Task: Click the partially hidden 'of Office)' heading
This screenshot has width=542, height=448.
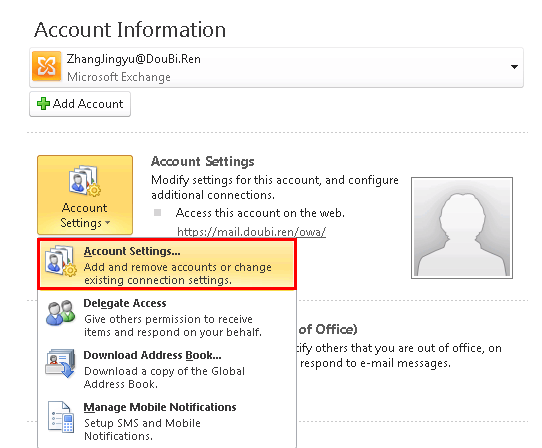Action: pyautogui.click(x=328, y=329)
